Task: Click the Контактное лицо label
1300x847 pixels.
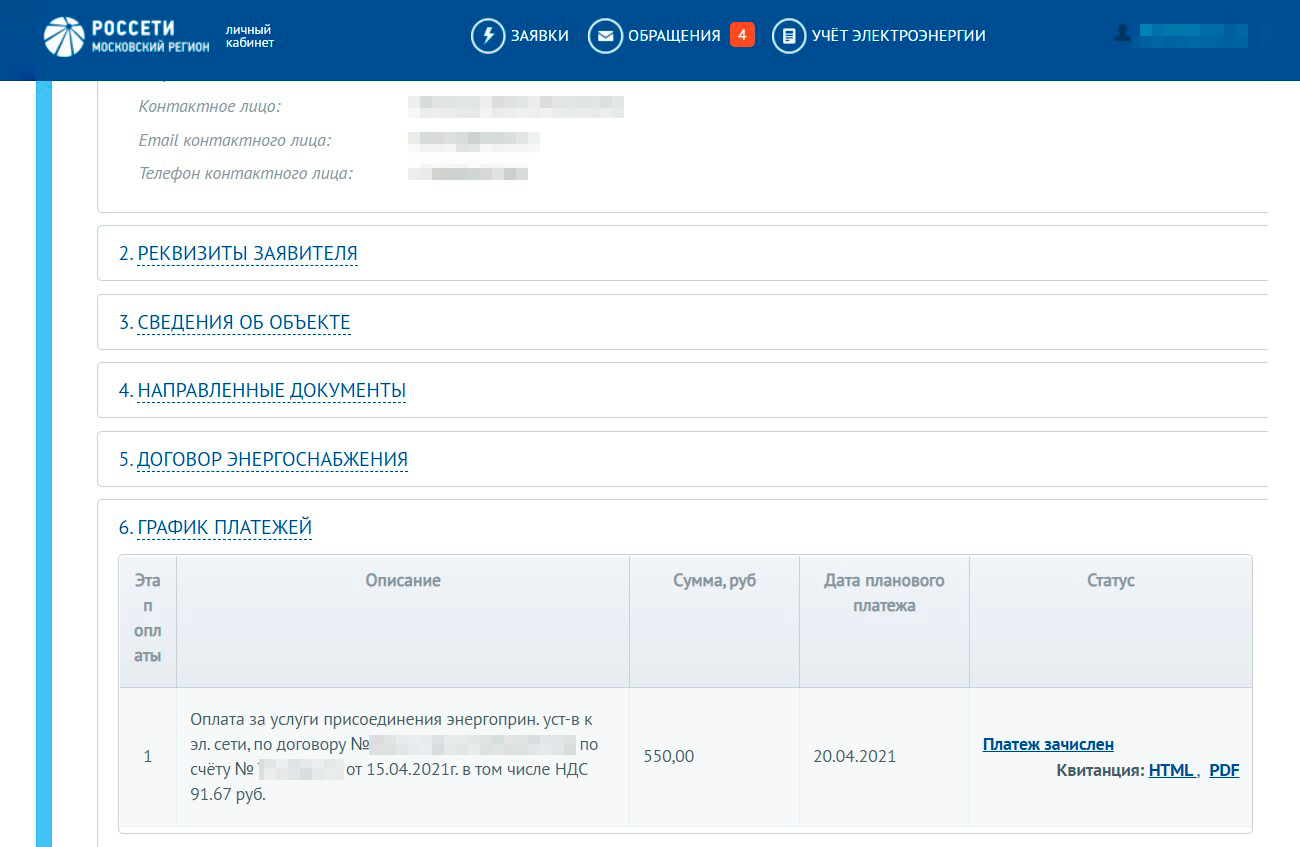Action: pos(210,107)
